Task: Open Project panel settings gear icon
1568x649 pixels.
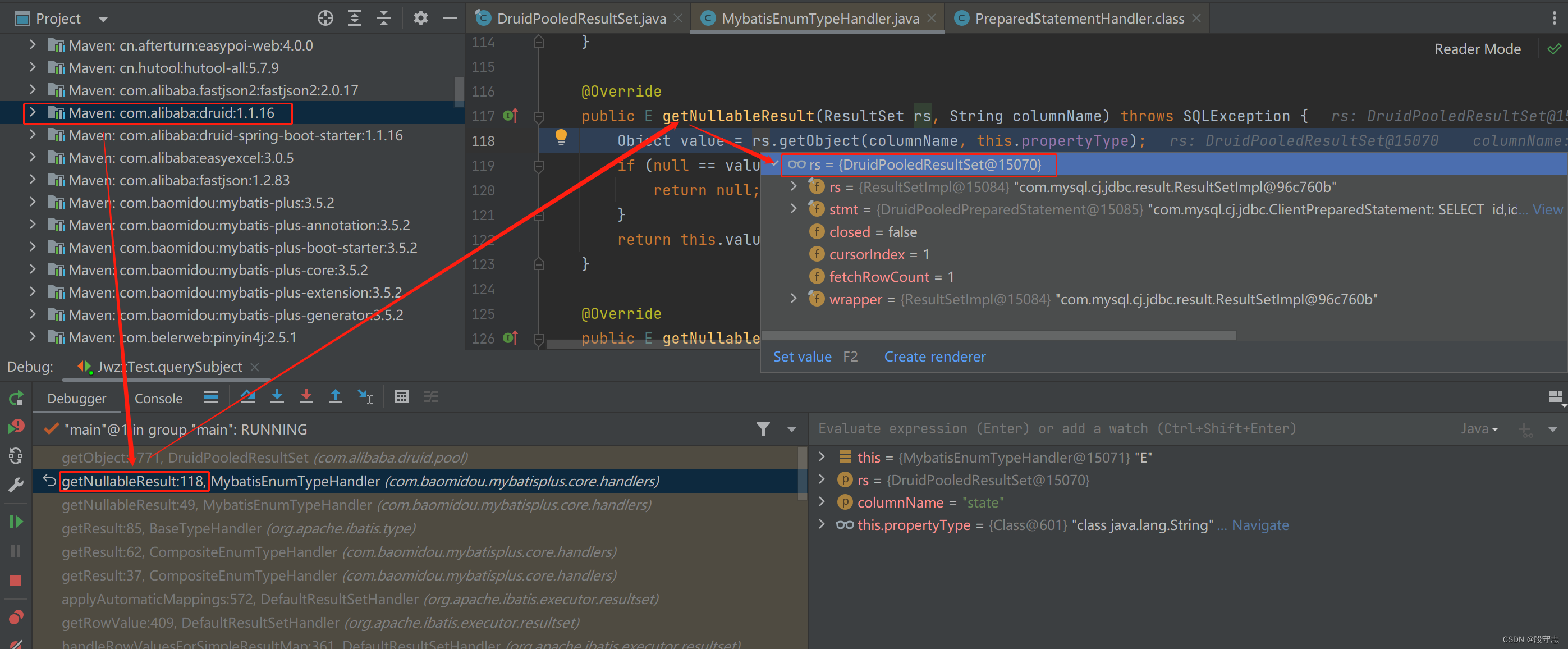Action: pyautogui.click(x=420, y=19)
